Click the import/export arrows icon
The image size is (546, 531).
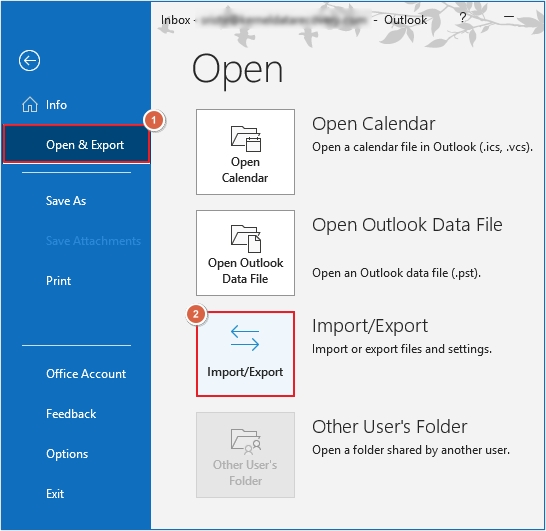point(245,337)
